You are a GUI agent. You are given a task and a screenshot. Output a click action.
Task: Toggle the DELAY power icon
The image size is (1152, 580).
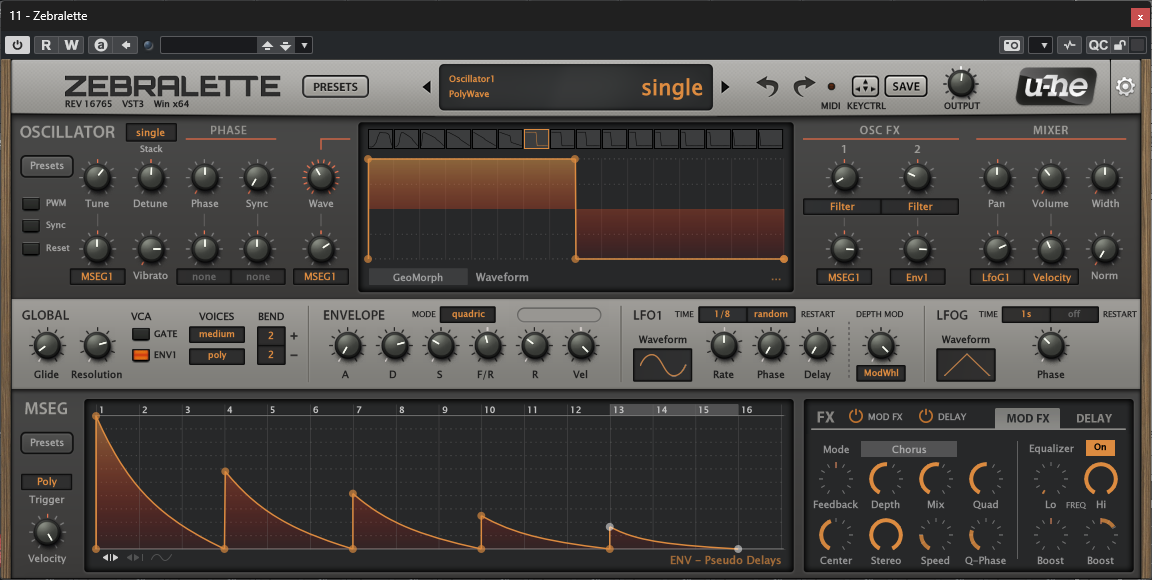[925, 416]
